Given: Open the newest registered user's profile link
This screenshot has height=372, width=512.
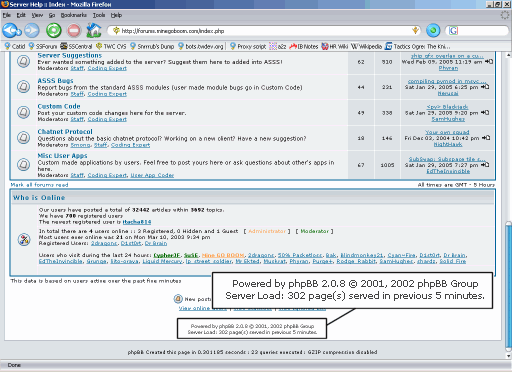Looking at the screenshot, I should pos(137,222).
